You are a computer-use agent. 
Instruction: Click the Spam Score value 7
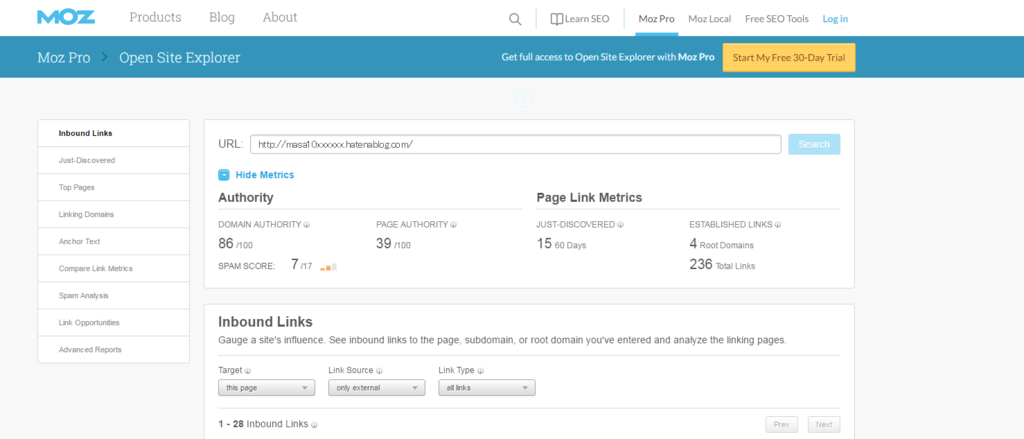(x=295, y=265)
